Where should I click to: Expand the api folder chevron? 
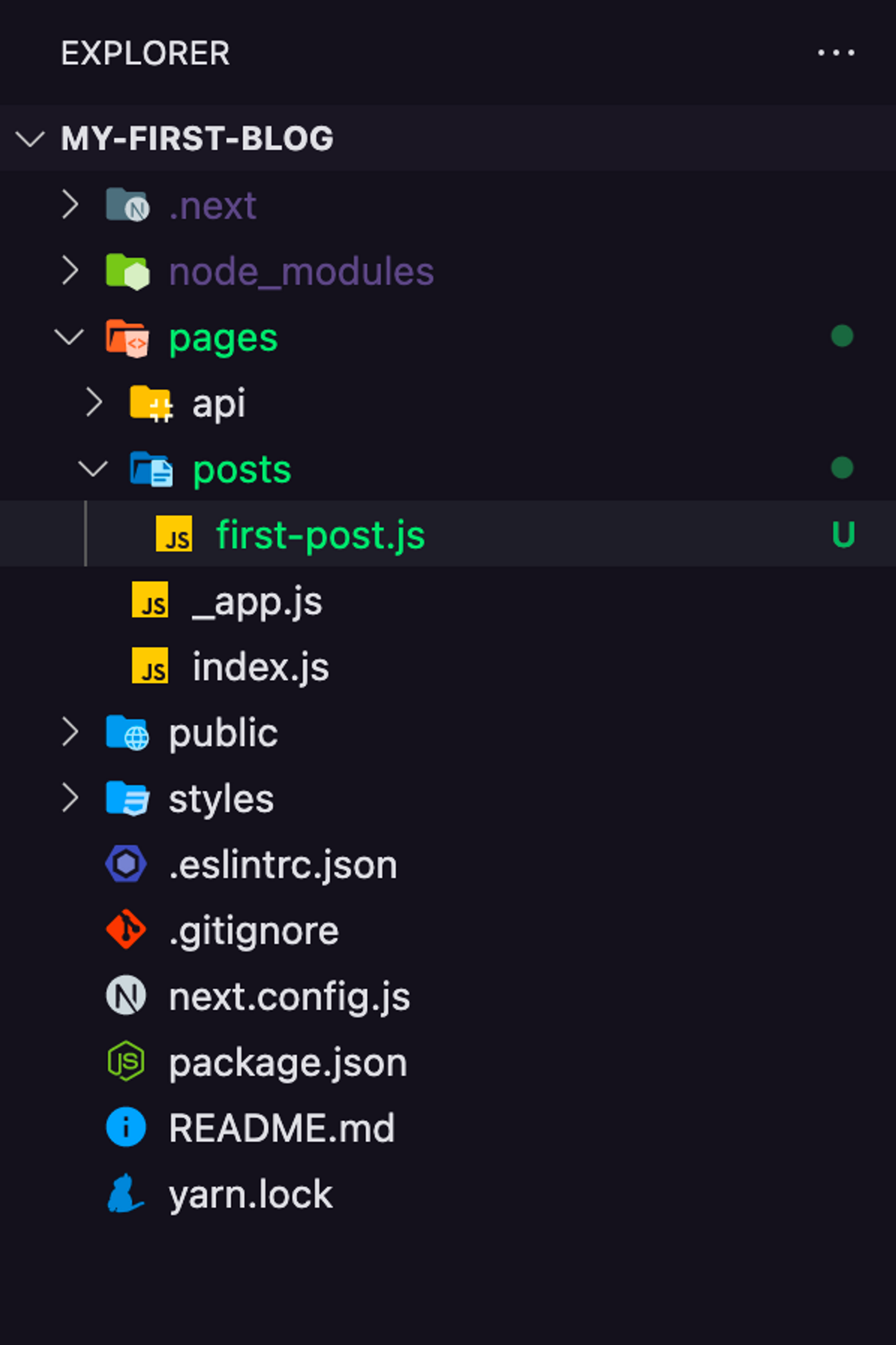point(94,402)
